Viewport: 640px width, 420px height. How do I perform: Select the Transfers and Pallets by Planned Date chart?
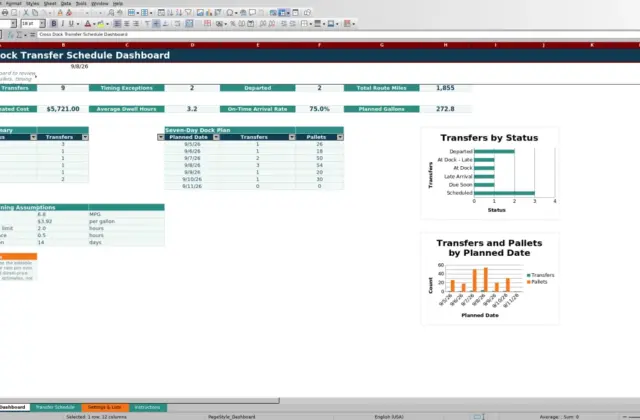coord(490,279)
